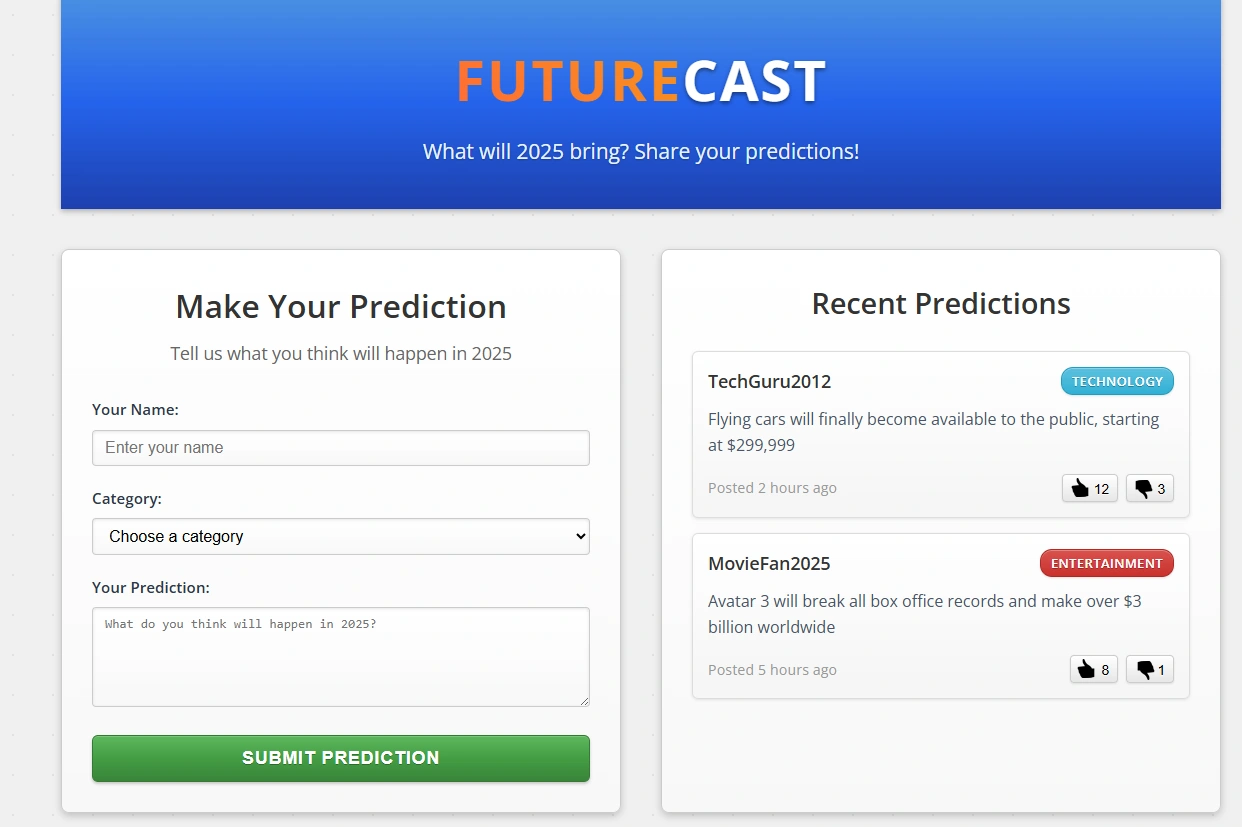The image size is (1242, 827).
Task: Click the FUTURECAST logo title
Action: [x=640, y=82]
